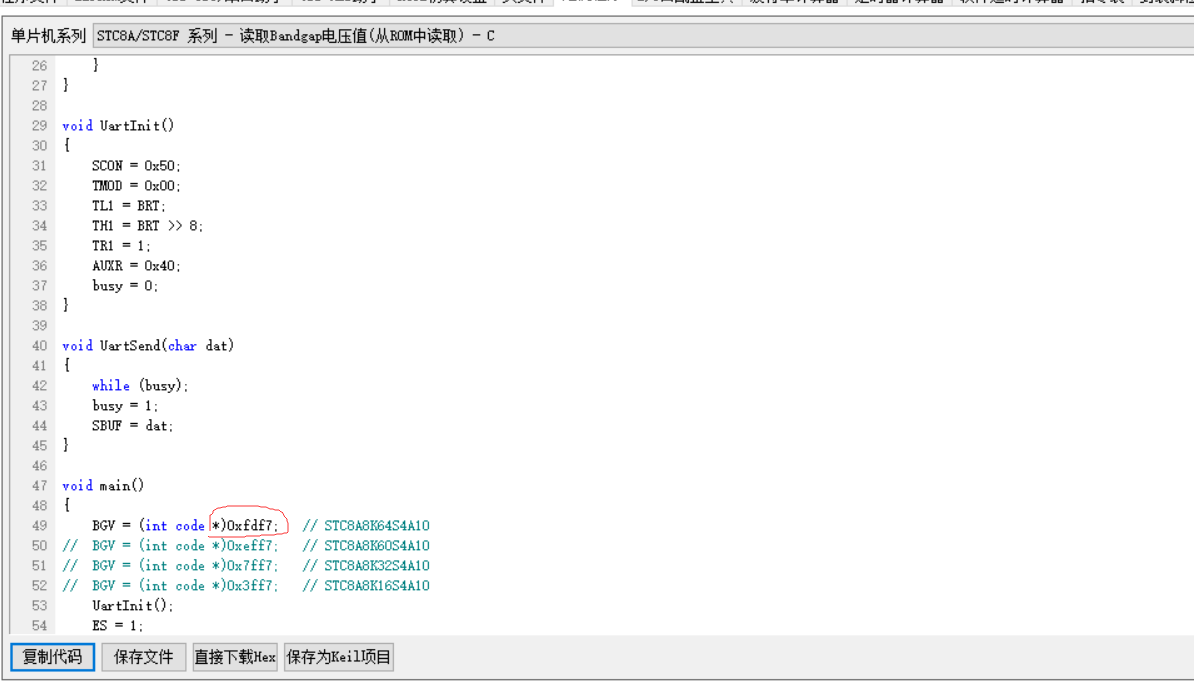Screen dimensions: 1194x684
Task: Click the line 'SCON = 0x50;'
Action: pos(136,166)
